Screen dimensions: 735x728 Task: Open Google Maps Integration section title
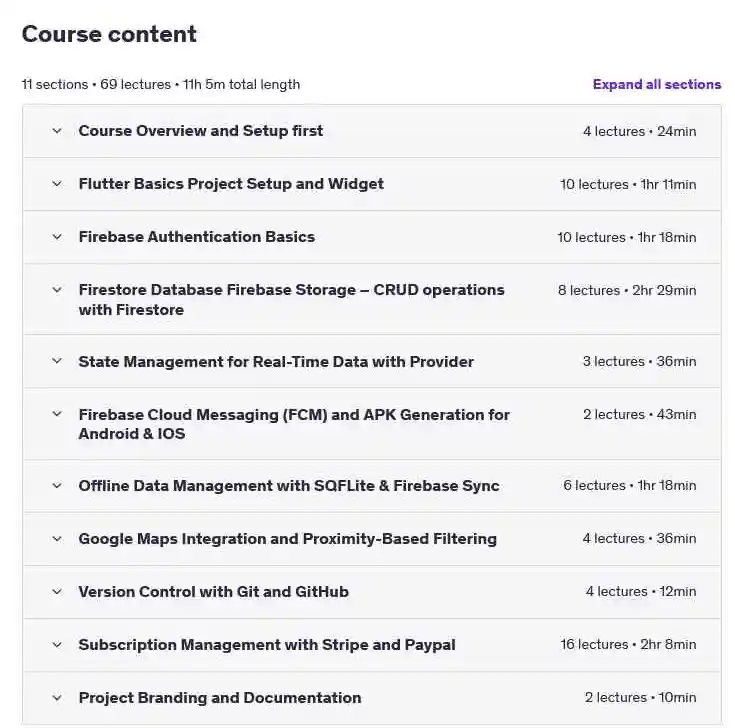tap(288, 539)
